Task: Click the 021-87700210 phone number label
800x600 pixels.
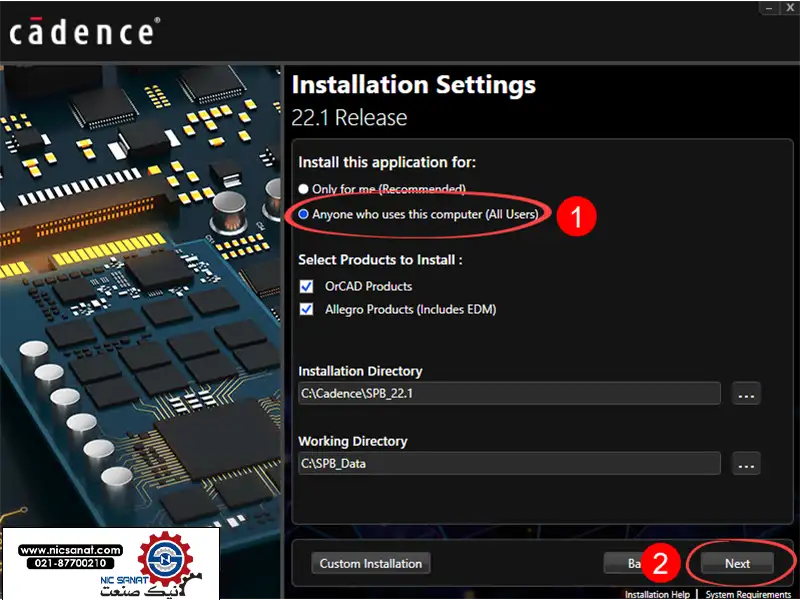Action: coord(70,564)
